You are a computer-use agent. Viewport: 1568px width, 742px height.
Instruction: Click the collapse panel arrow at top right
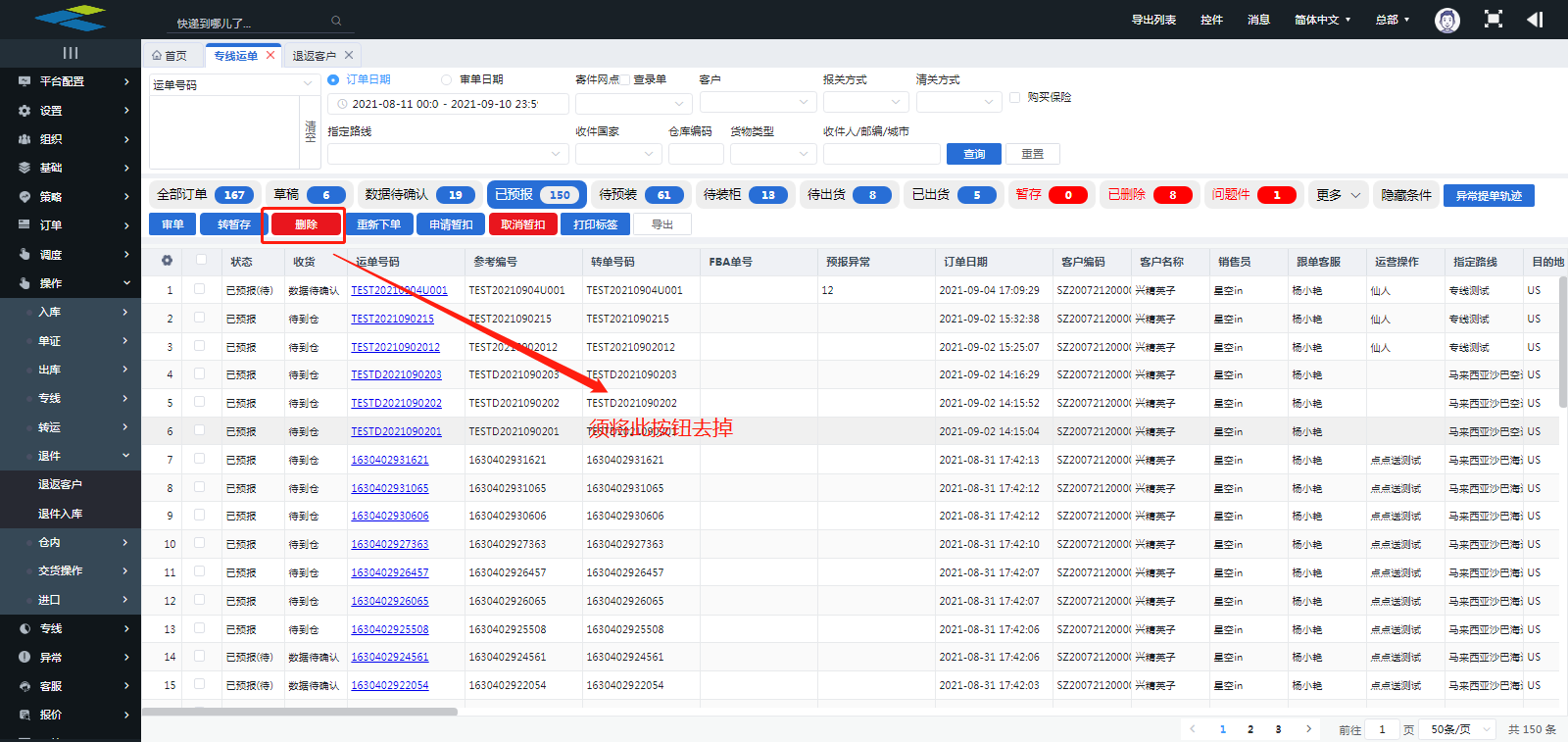[1535, 20]
